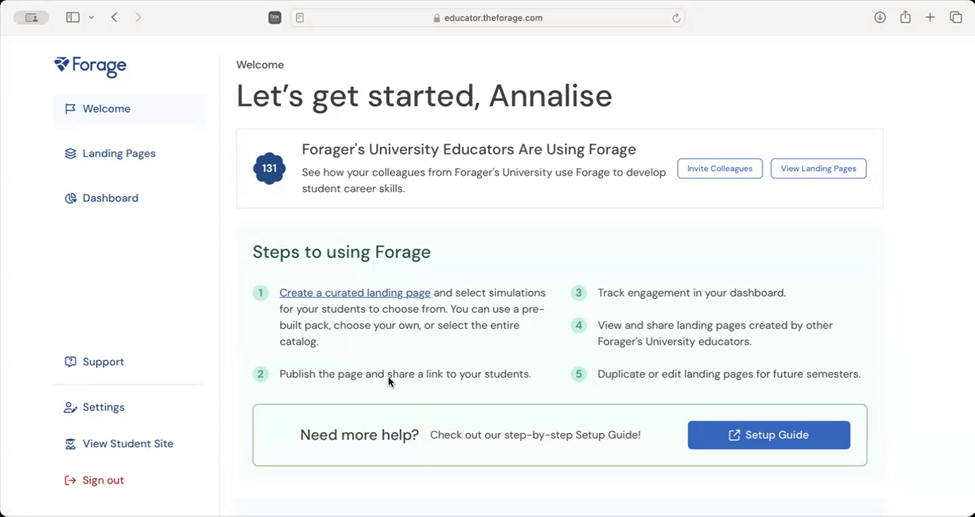The height and width of the screenshot is (517, 975).
Task: Click step number 5 circle
Action: click(579, 375)
